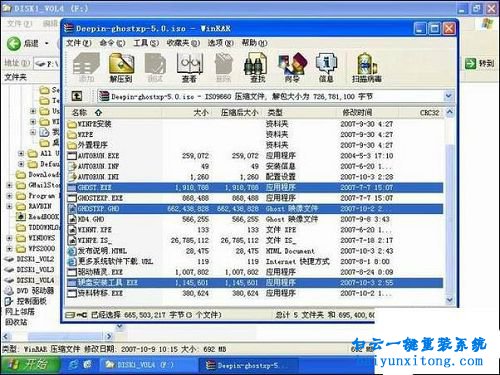Open the 信息 (Info) tool
The height and width of the screenshot is (375, 500).
point(326,67)
